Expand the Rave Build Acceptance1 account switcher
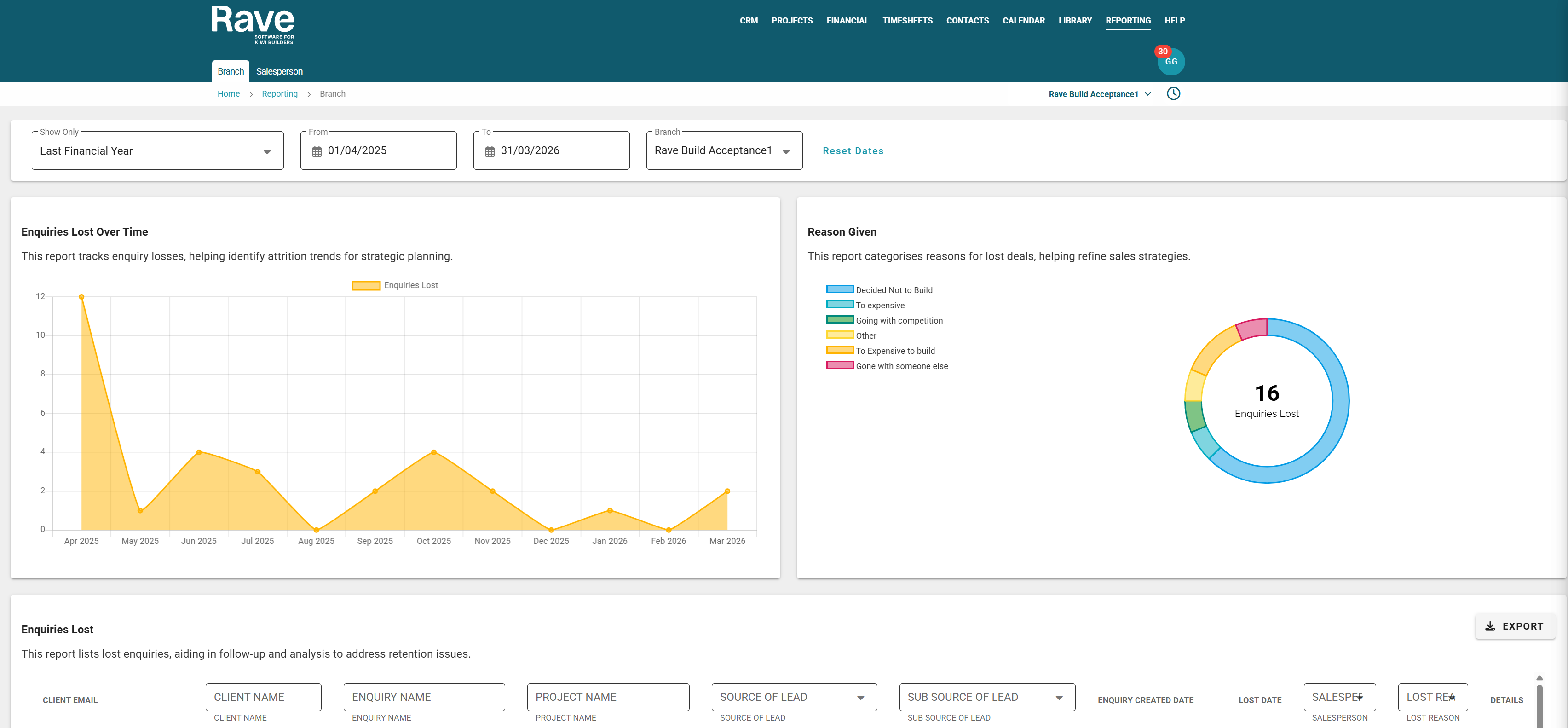 [1099, 94]
